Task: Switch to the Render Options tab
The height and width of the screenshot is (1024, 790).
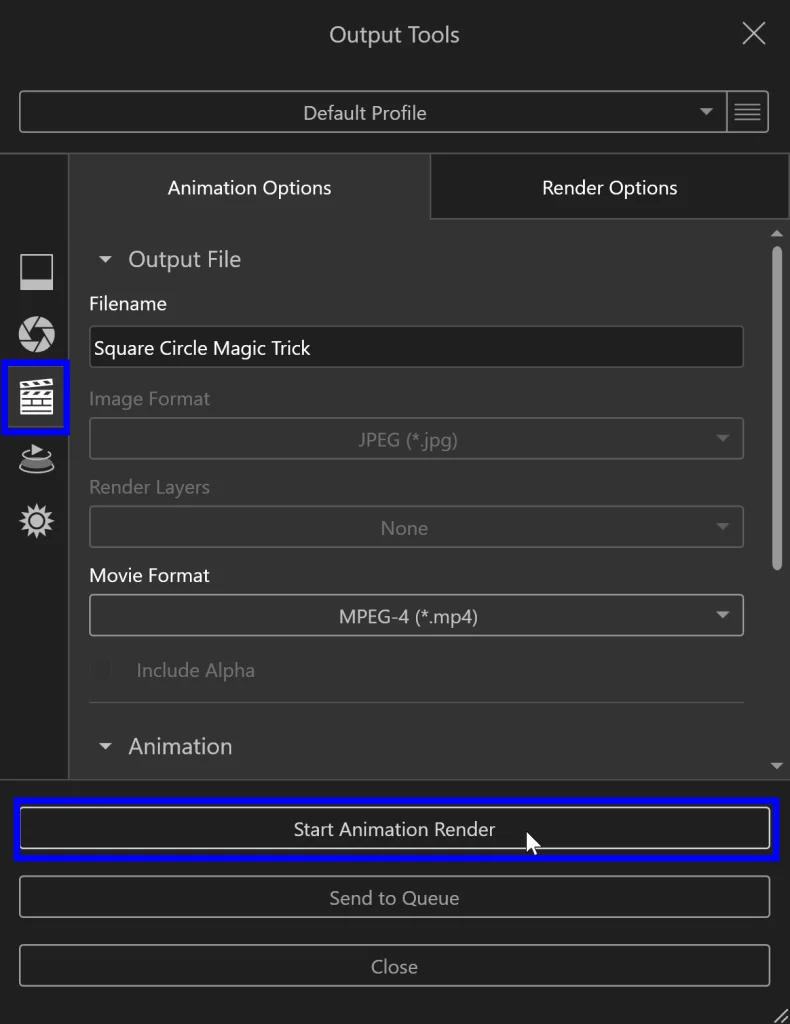Action: pyautogui.click(x=609, y=188)
